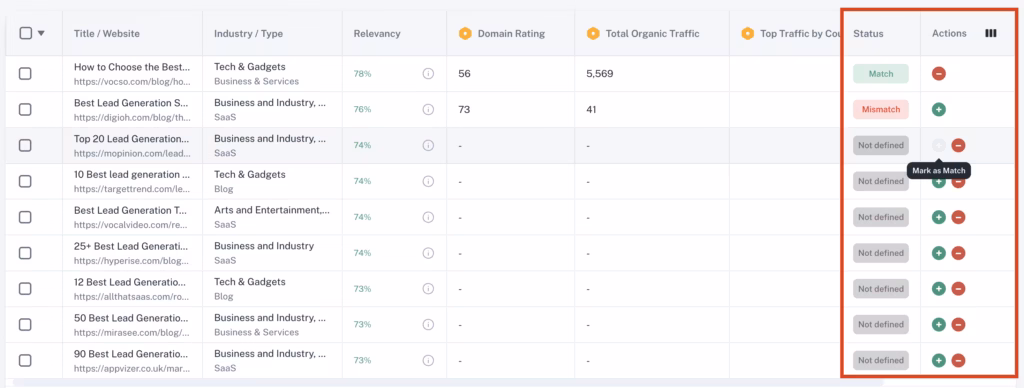Click the 78% relevancy value
The width and height of the screenshot is (1024, 388).
(362, 74)
